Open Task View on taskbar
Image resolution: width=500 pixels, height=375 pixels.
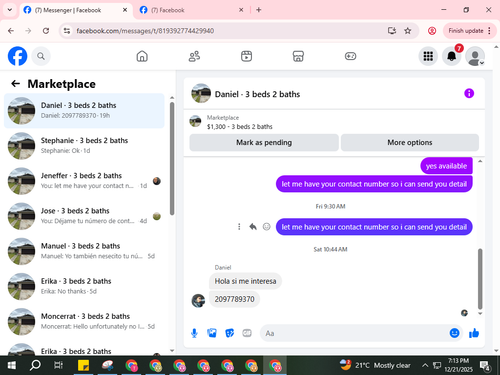pos(59,365)
